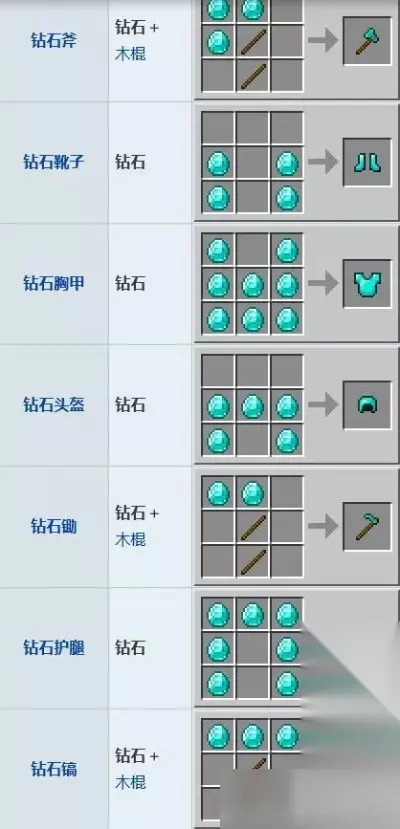This screenshot has height=829, width=400.
Task: Click the diamond hoe result icon
Action: (x=367, y=526)
